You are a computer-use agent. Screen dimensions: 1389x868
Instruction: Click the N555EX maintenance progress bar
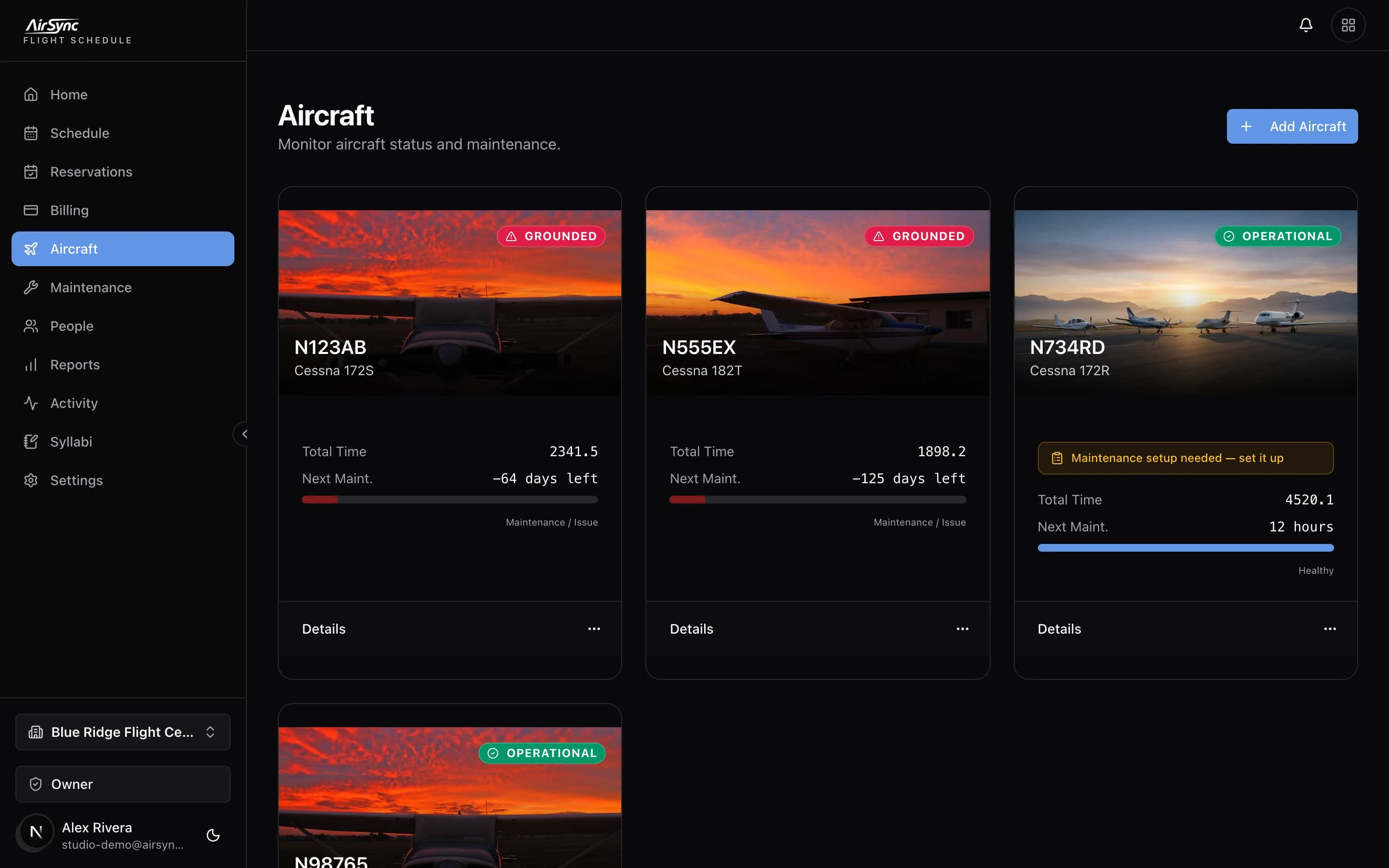818,500
